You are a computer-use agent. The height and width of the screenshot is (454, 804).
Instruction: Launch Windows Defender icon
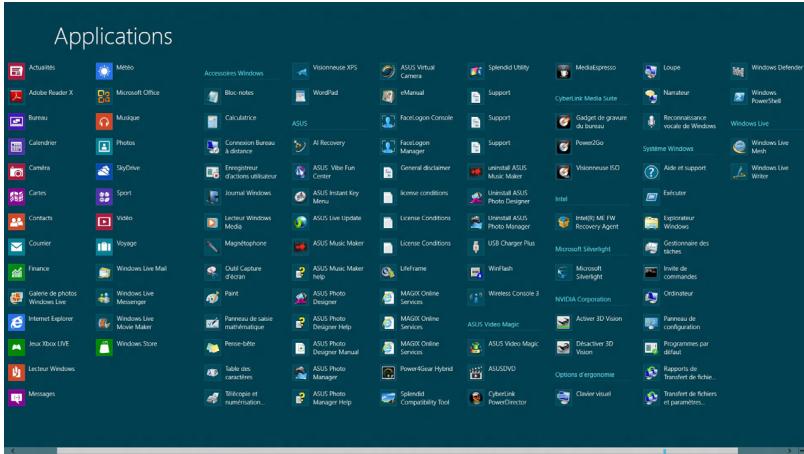[739, 71]
